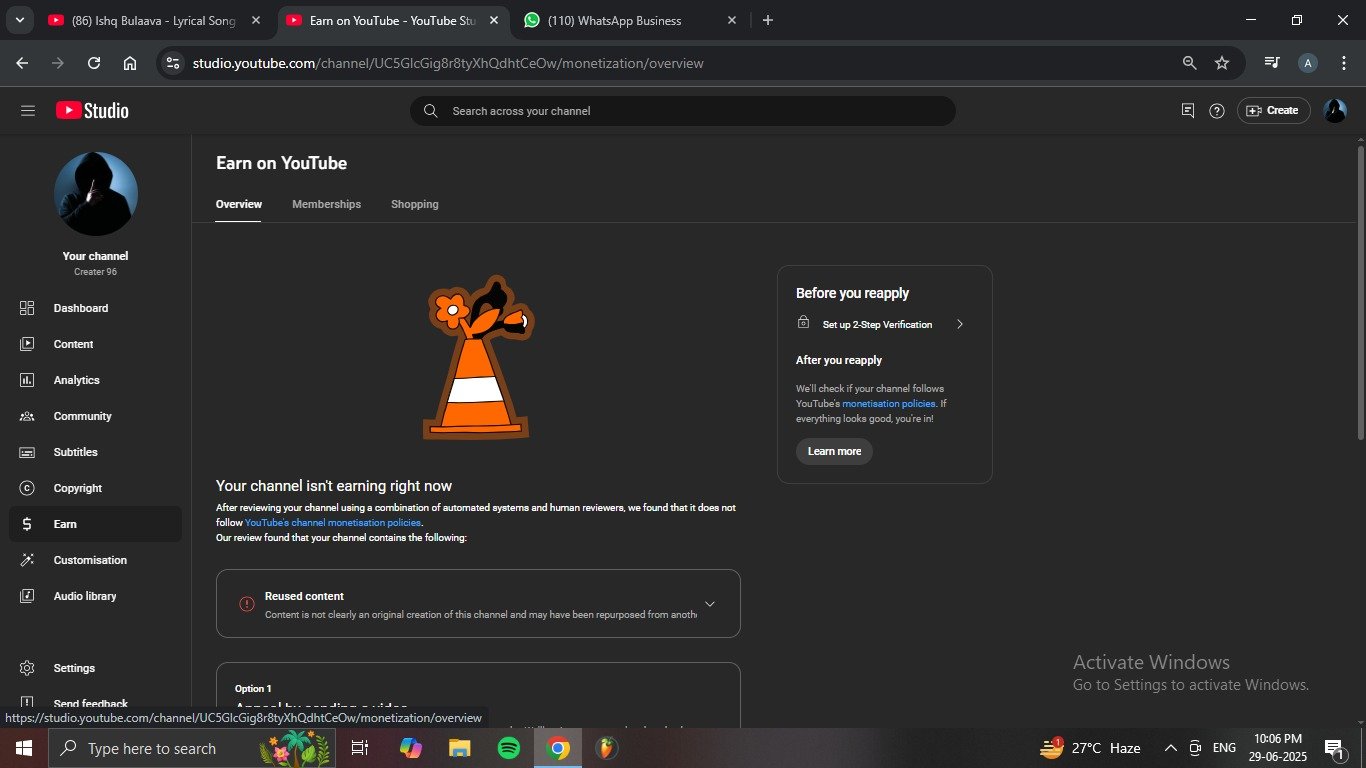1366x768 pixels.
Task: Open a new browser tab
Action: click(767, 20)
